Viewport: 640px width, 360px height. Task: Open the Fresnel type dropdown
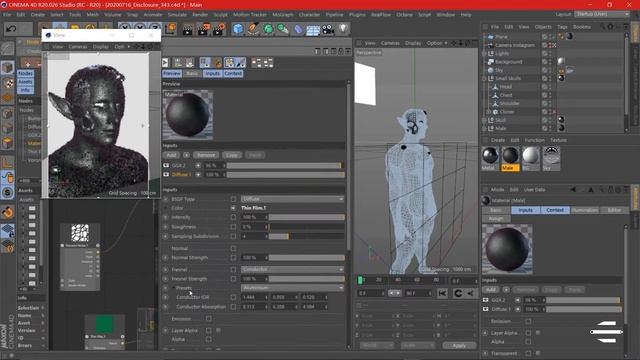(292, 269)
